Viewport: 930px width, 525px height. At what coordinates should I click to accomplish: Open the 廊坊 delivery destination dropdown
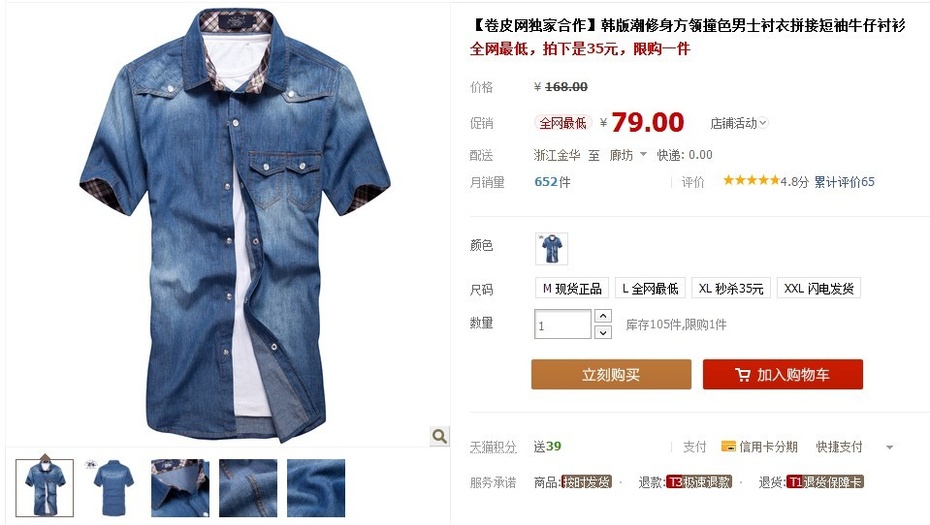pos(628,155)
